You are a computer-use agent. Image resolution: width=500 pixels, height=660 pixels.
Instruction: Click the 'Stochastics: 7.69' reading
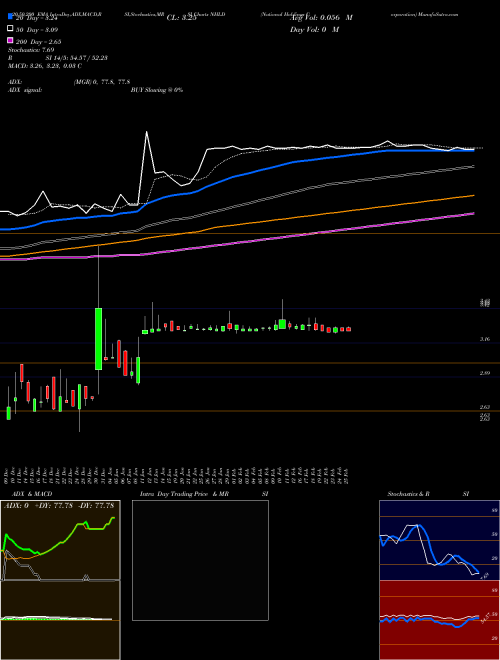(x=31, y=50)
